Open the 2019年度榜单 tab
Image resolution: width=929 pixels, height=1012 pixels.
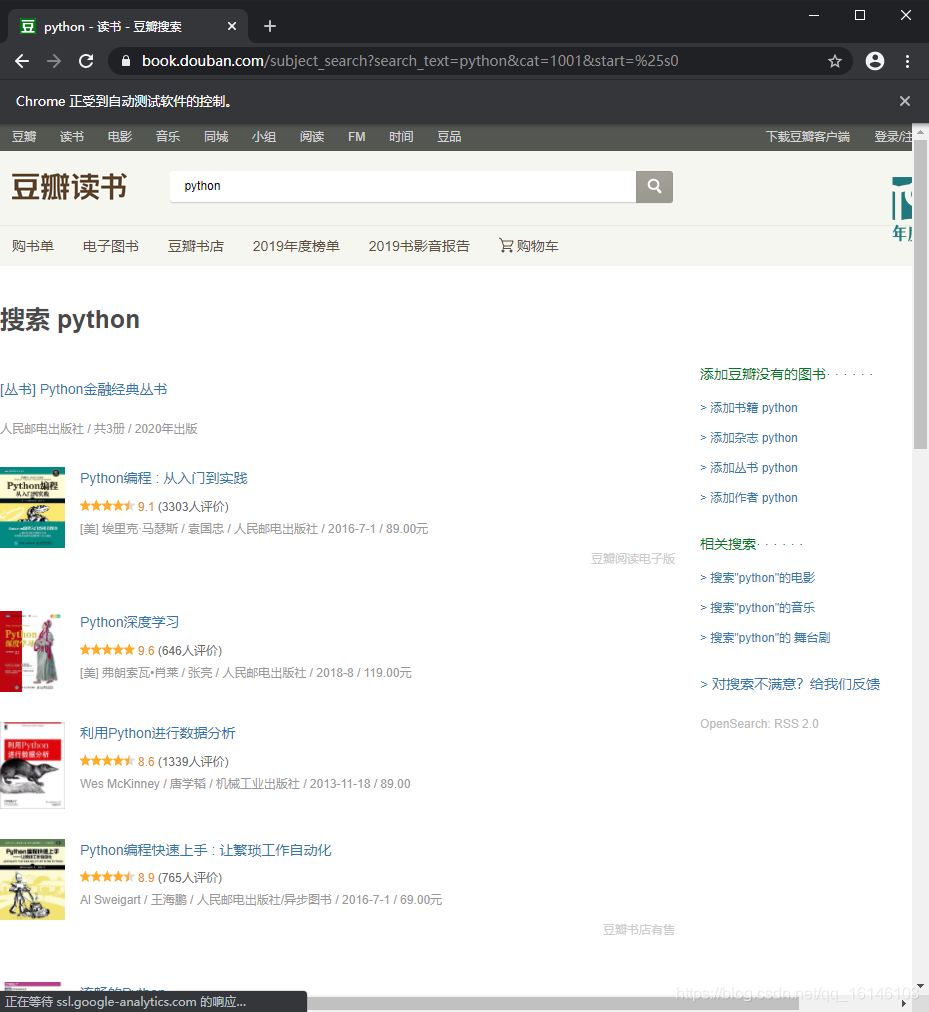point(296,246)
